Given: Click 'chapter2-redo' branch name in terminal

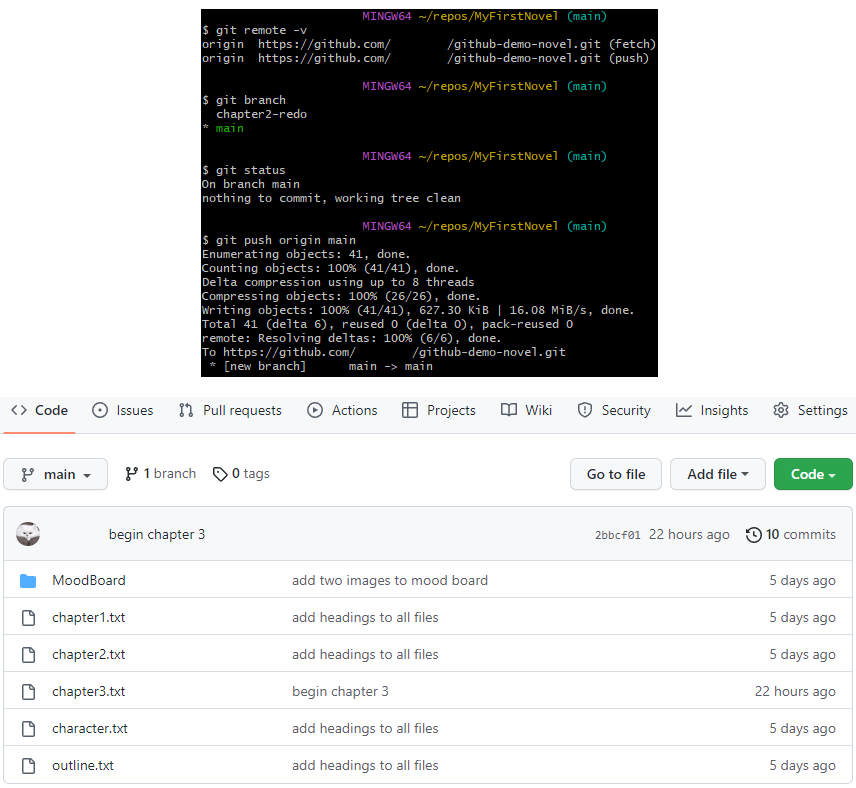Looking at the screenshot, I should click(261, 114).
